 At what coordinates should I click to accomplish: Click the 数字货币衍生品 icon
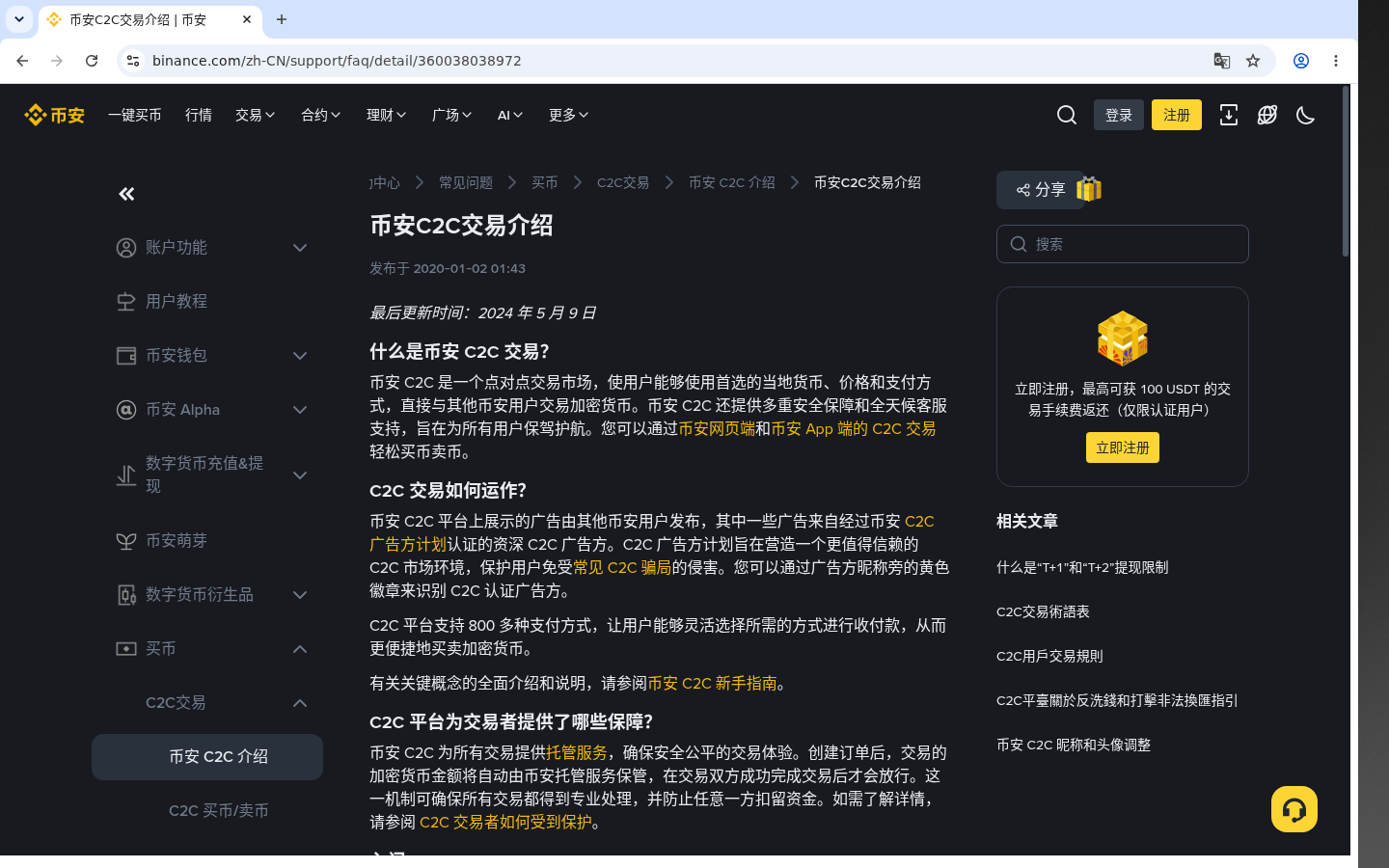pyautogui.click(x=126, y=595)
